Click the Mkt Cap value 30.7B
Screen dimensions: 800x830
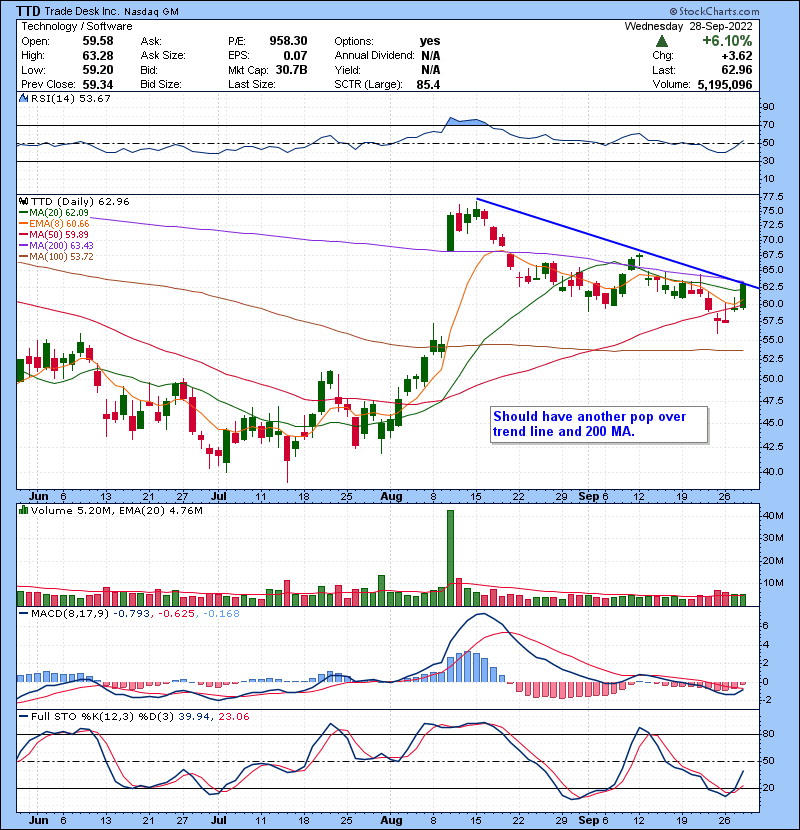point(291,70)
